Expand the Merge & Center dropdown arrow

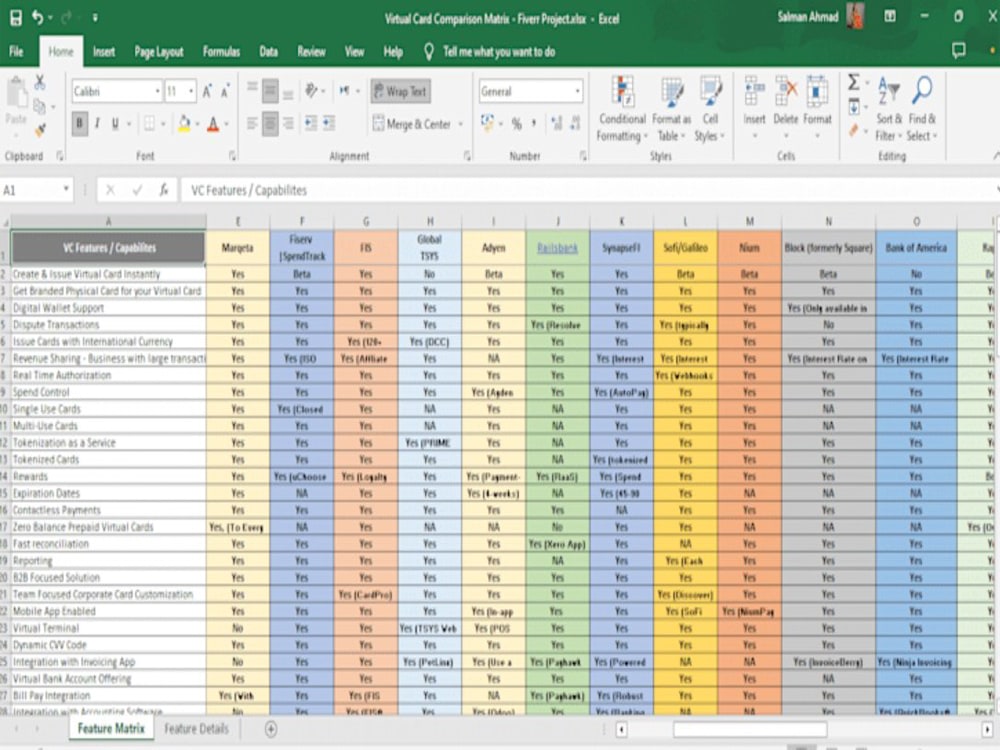pos(460,124)
